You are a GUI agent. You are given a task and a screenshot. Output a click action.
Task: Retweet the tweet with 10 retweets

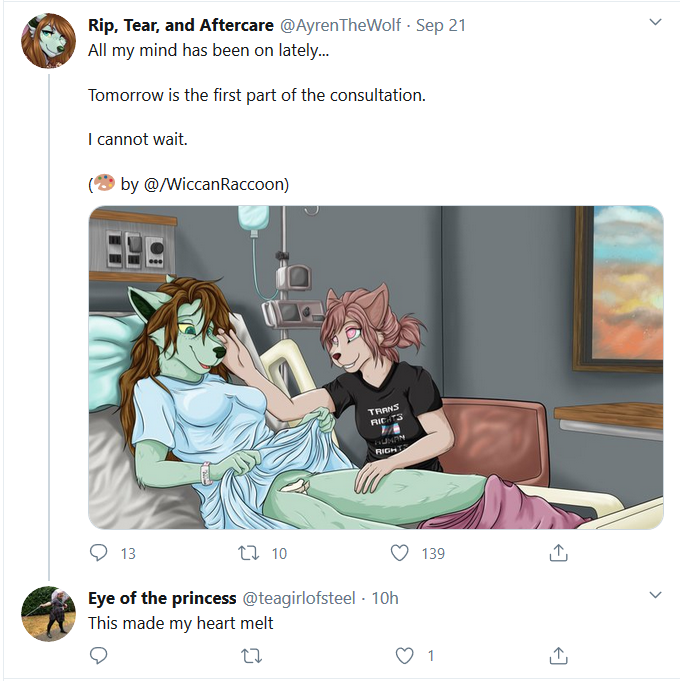(249, 553)
